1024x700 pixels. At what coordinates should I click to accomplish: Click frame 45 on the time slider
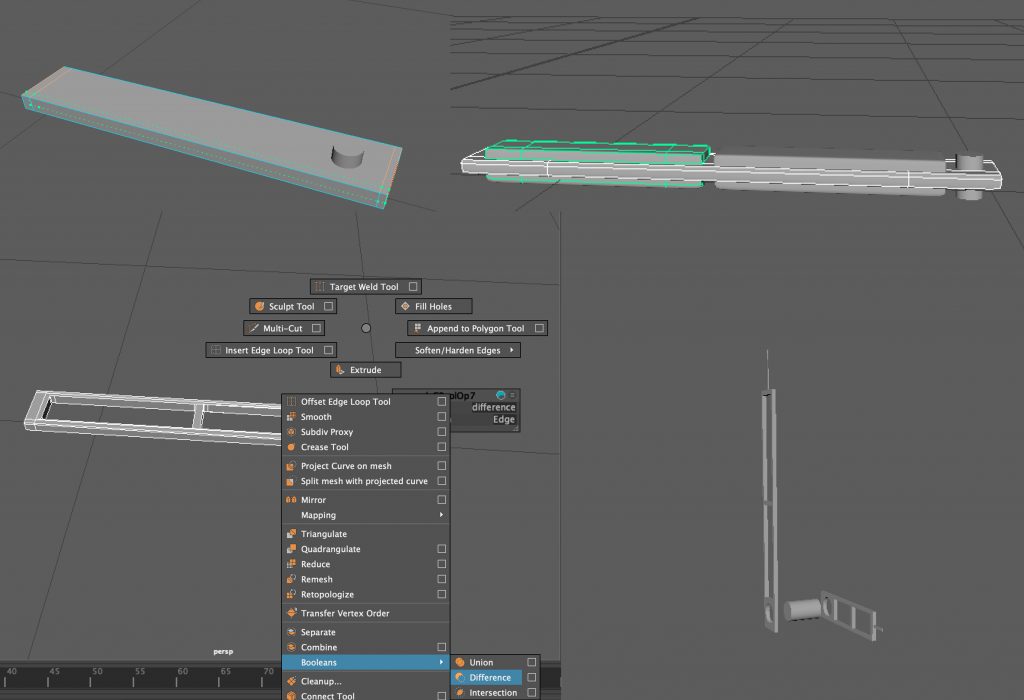click(54, 671)
